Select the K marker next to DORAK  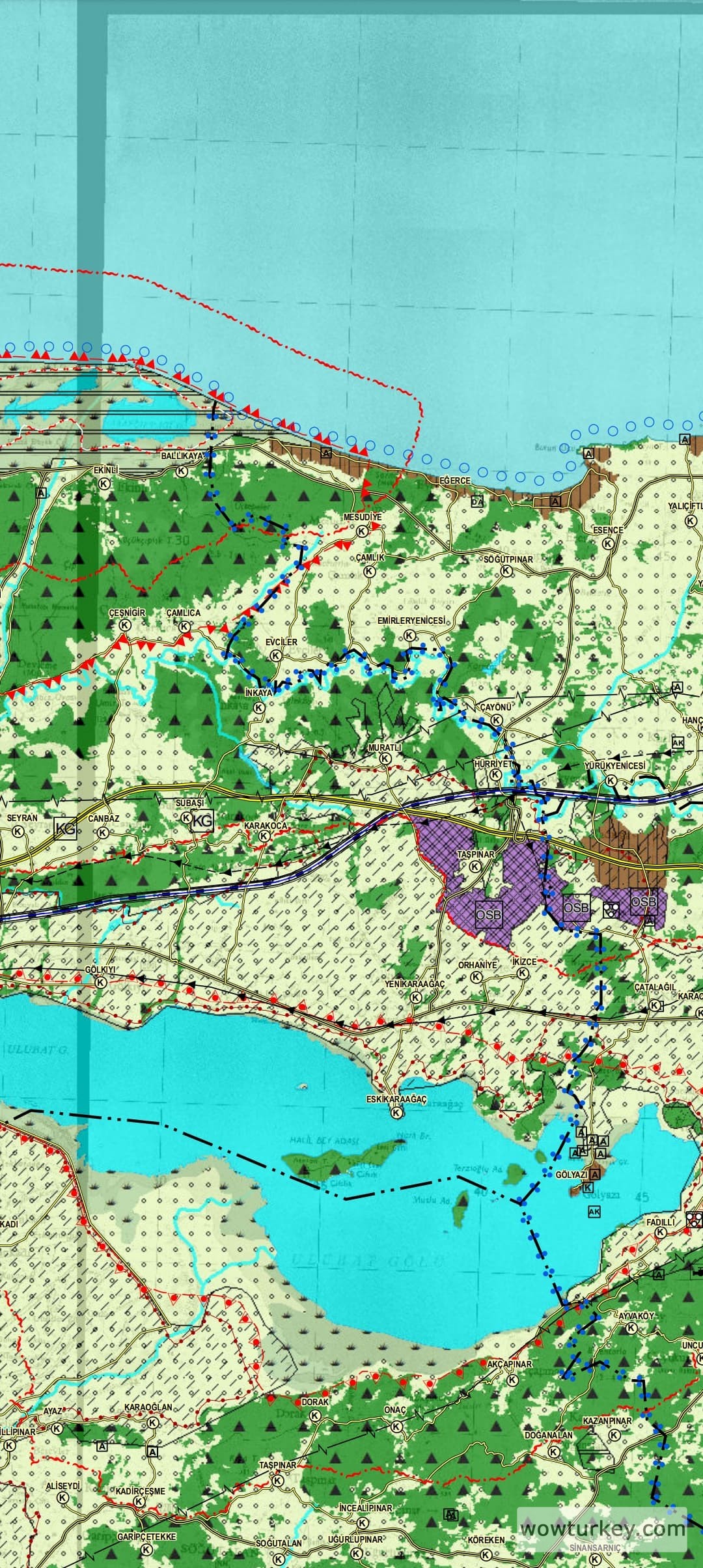coord(315,1416)
